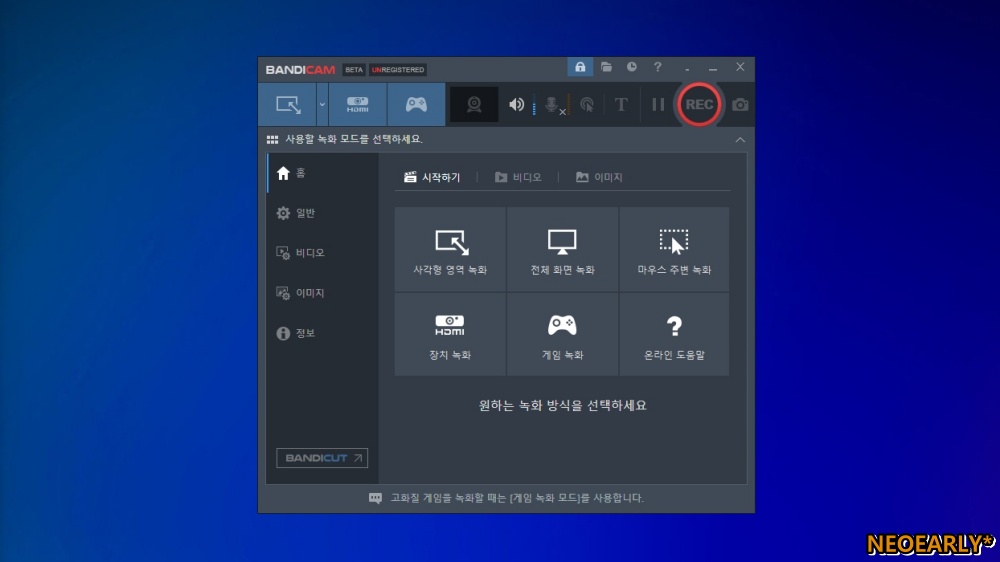This screenshot has width=1000, height=562.
Task: Open the BANDICUT link button
Action: 322,458
